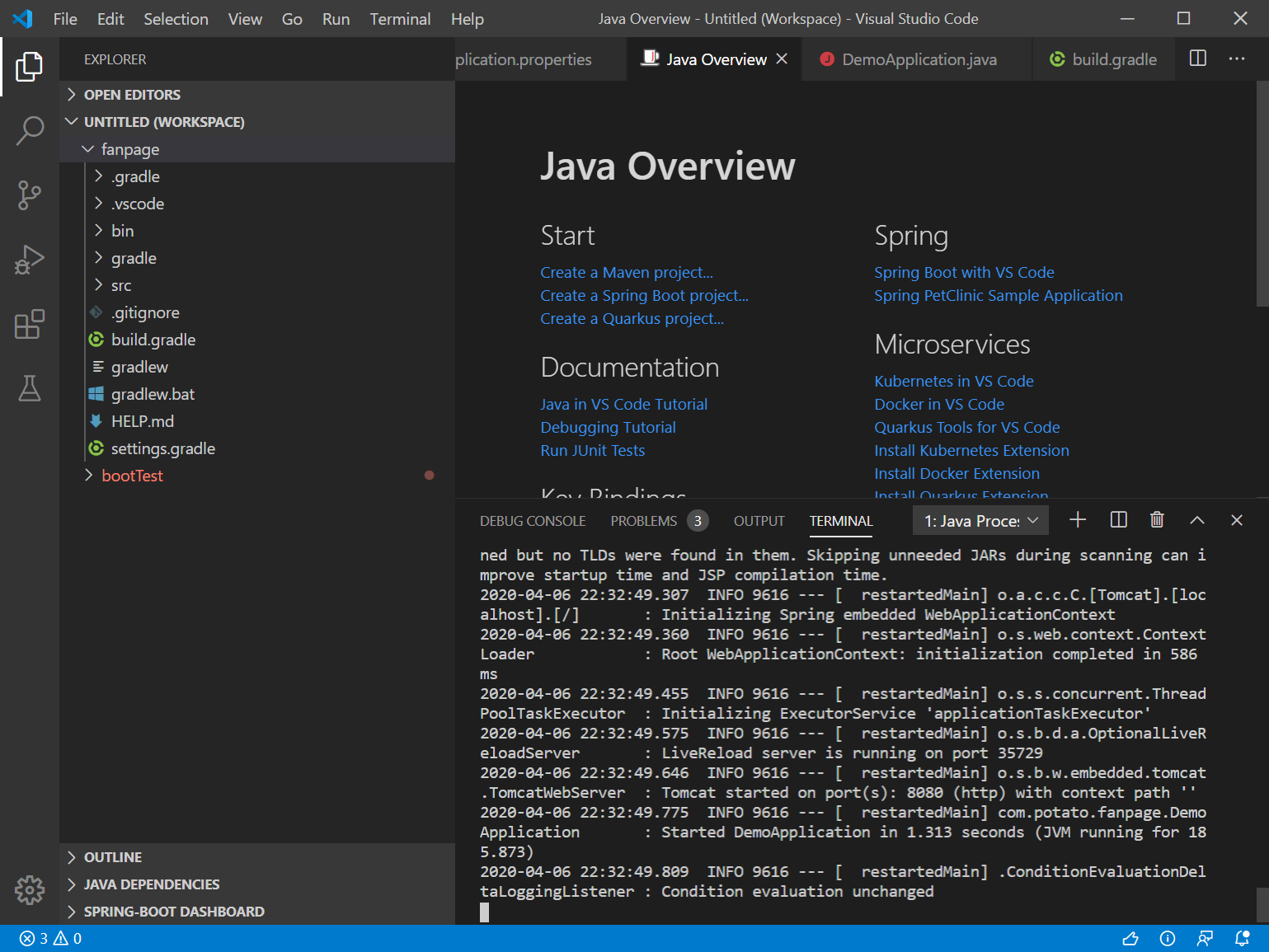Open the Terminal menu
This screenshot has height=952, width=1269.
pos(400,19)
